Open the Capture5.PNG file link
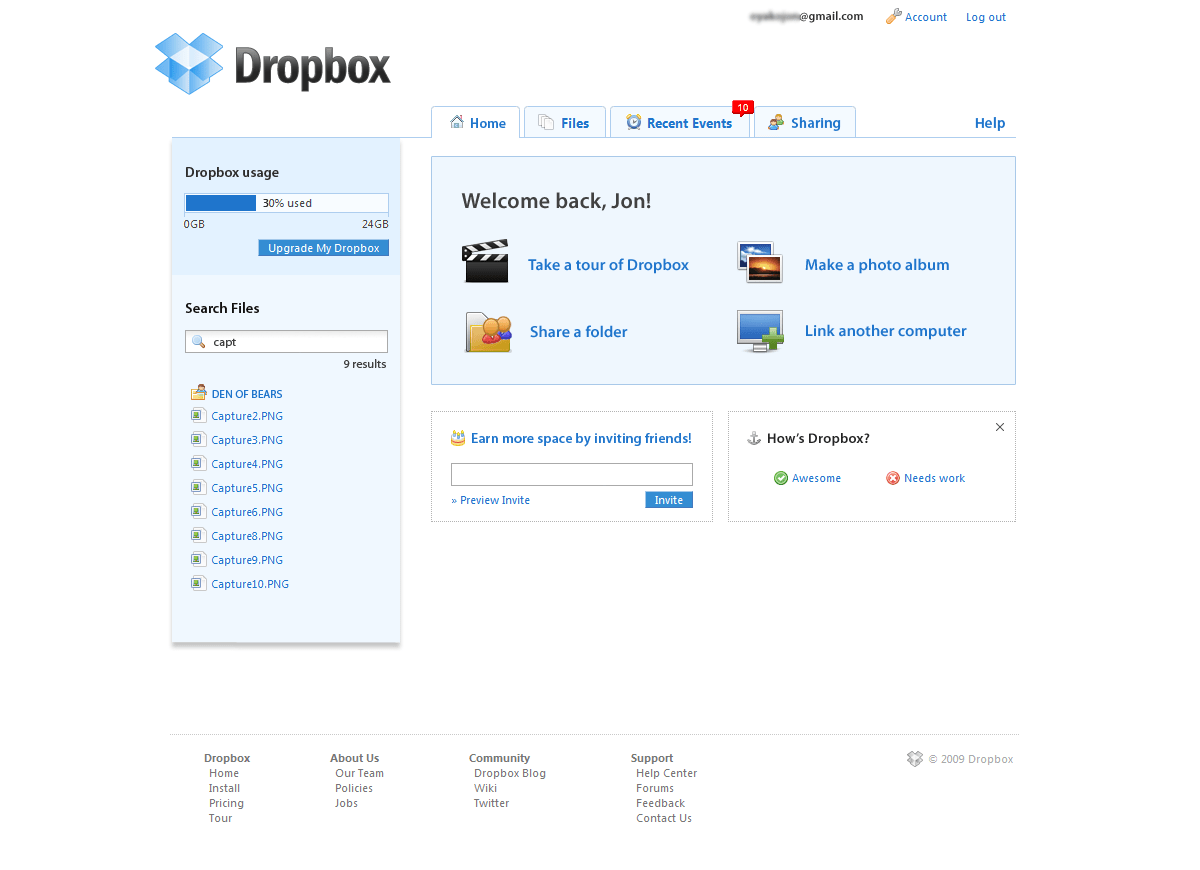 (247, 488)
